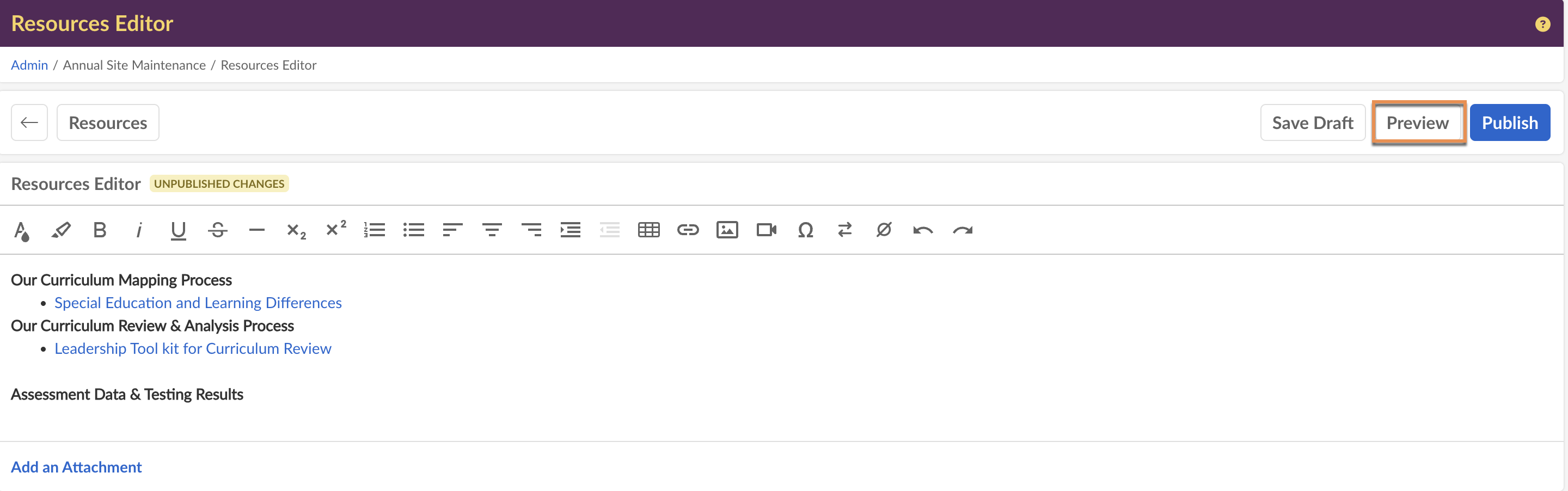Apply strikethrough formatting
Image resolution: width=1568 pixels, height=491 pixels.
(x=217, y=230)
